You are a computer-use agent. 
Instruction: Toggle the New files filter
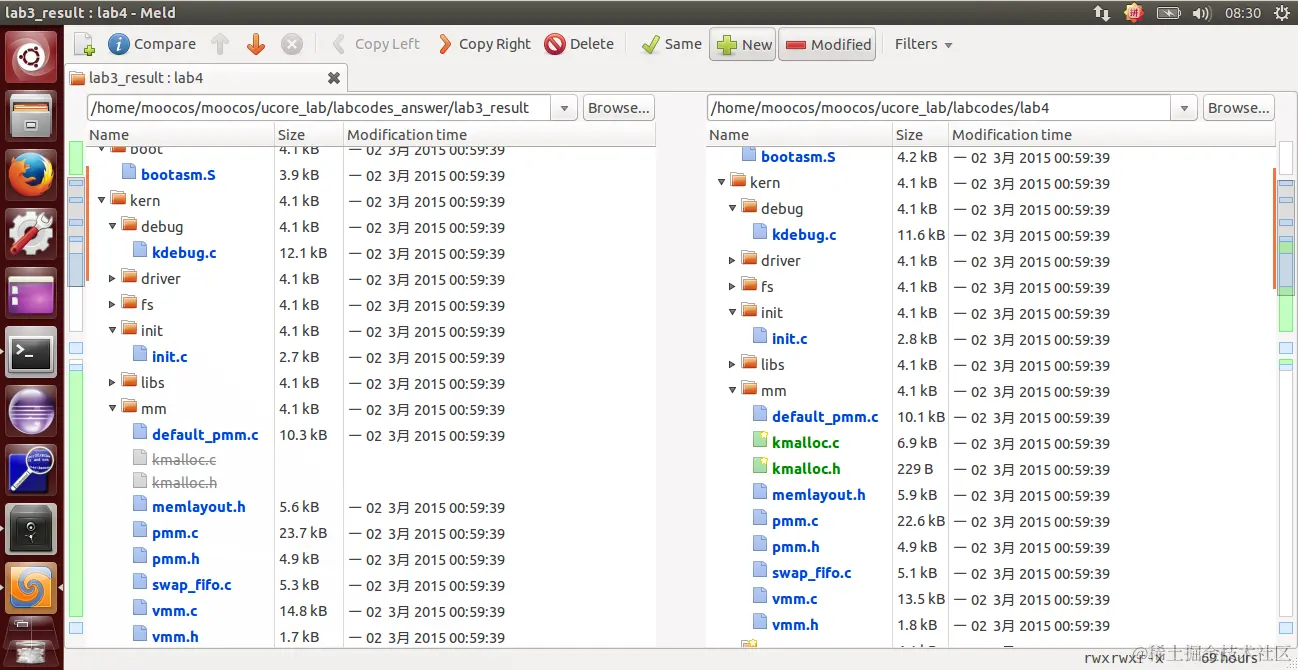(x=743, y=44)
